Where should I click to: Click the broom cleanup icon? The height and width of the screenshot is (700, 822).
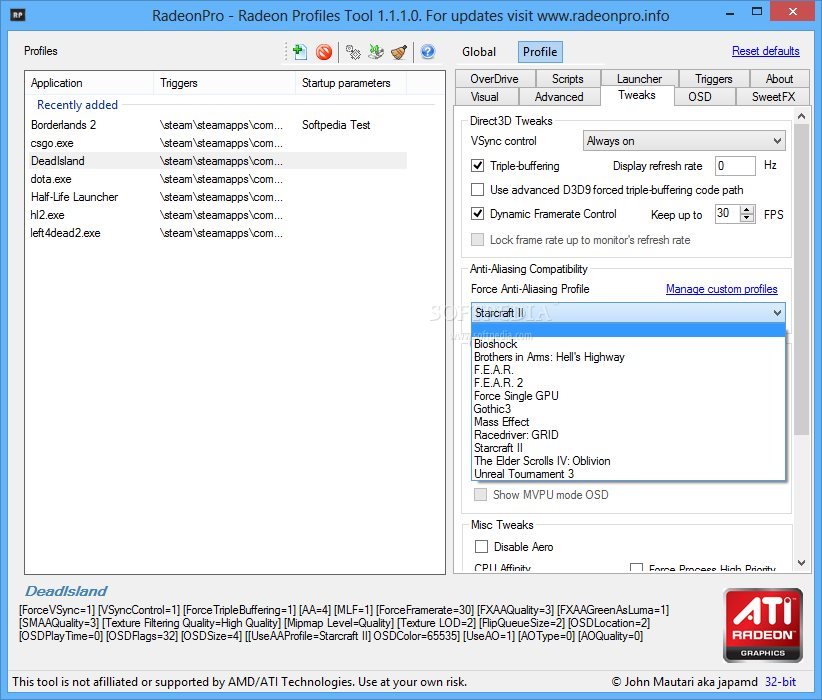[399, 52]
